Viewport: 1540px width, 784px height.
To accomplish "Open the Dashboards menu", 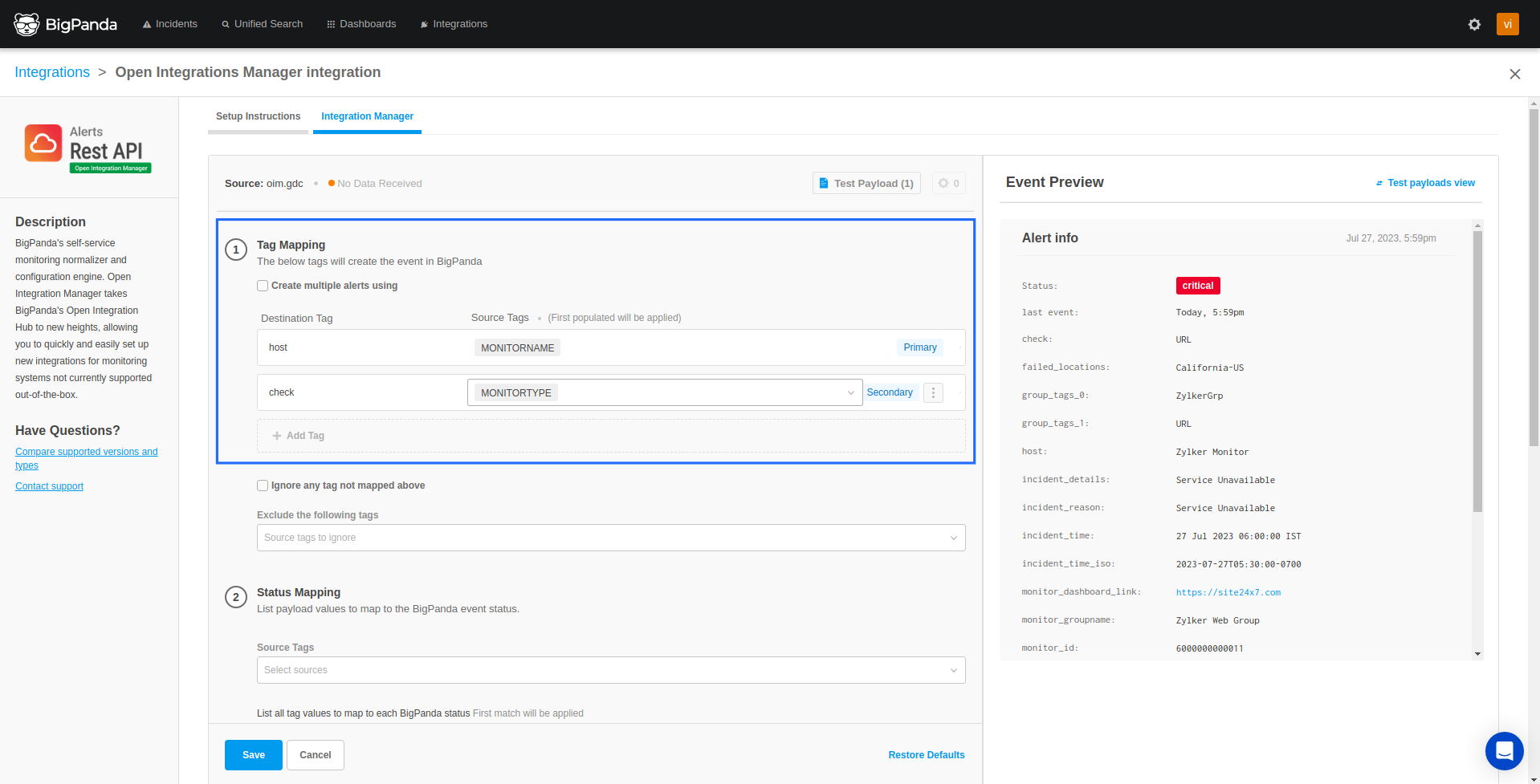I will pos(361,24).
